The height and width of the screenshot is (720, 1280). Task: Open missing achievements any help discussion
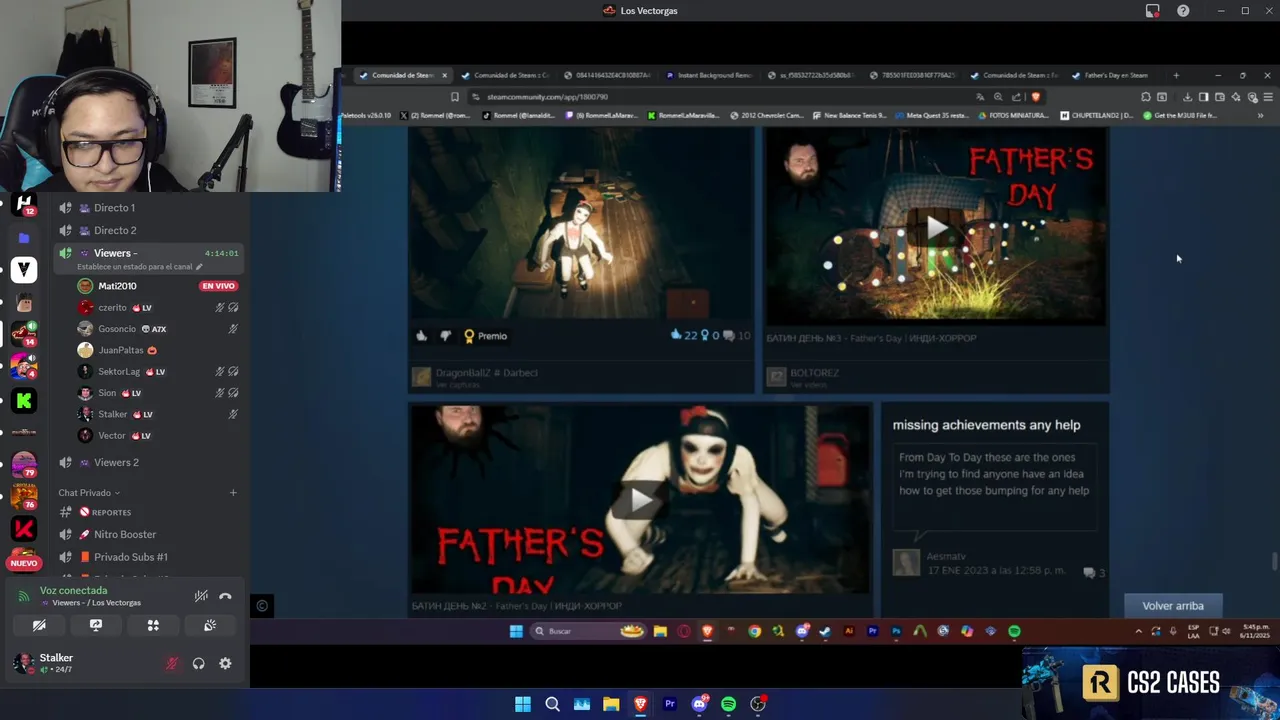(986, 425)
